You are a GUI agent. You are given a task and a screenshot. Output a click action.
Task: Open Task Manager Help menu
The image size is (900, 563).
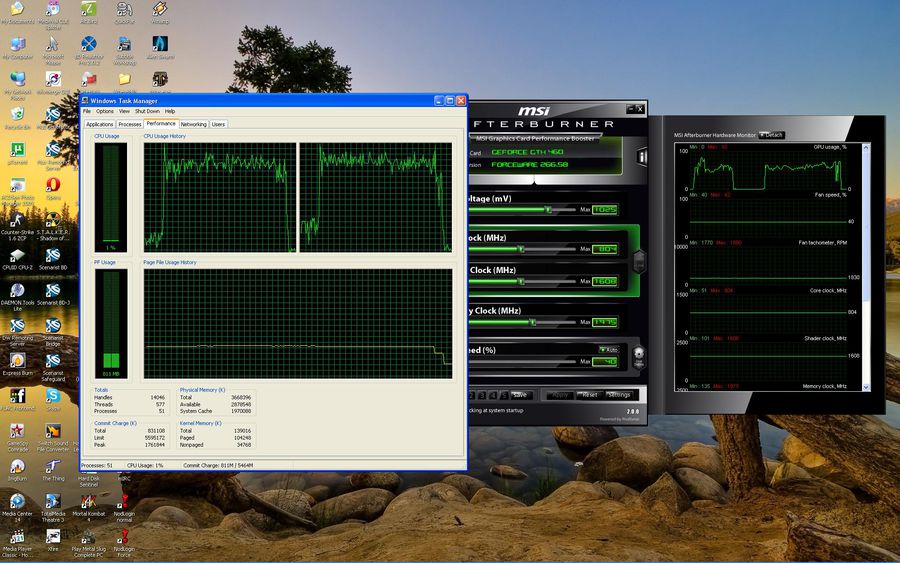pos(170,111)
